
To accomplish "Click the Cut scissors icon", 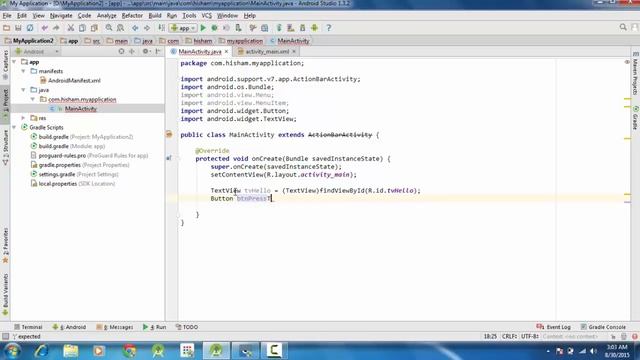I will point(71,28).
